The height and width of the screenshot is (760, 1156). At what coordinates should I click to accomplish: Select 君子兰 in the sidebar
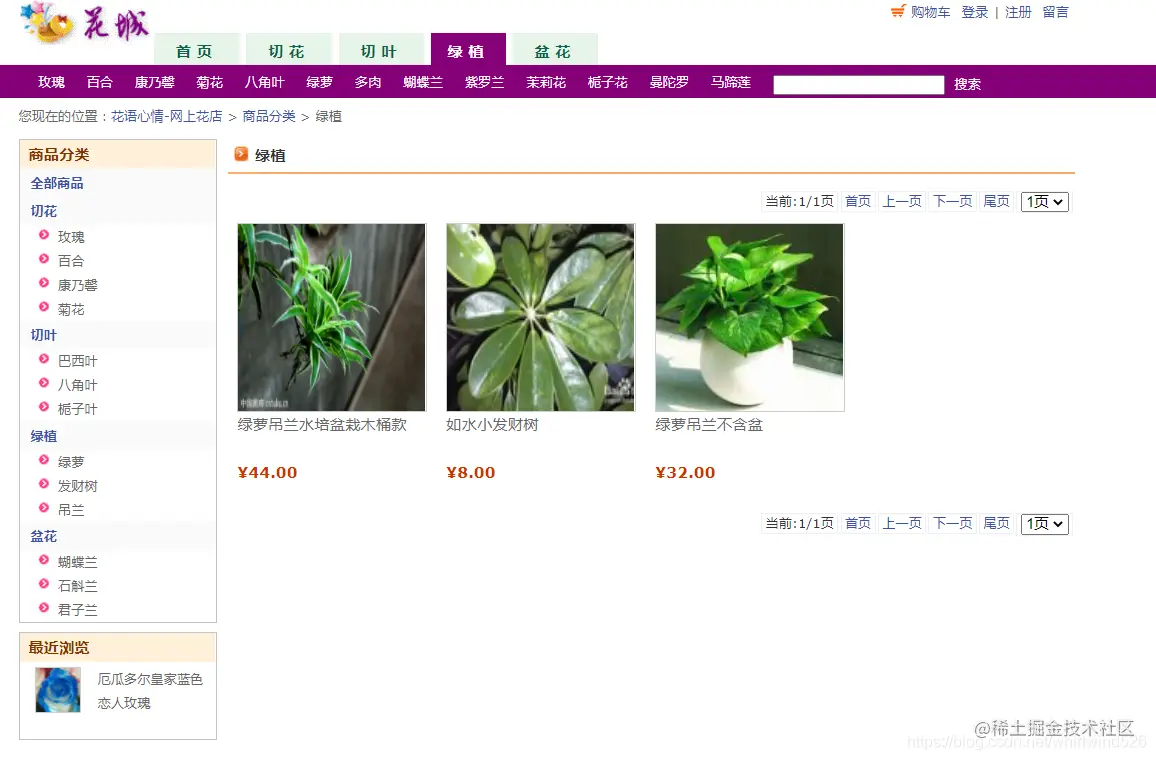click(77, 610)
